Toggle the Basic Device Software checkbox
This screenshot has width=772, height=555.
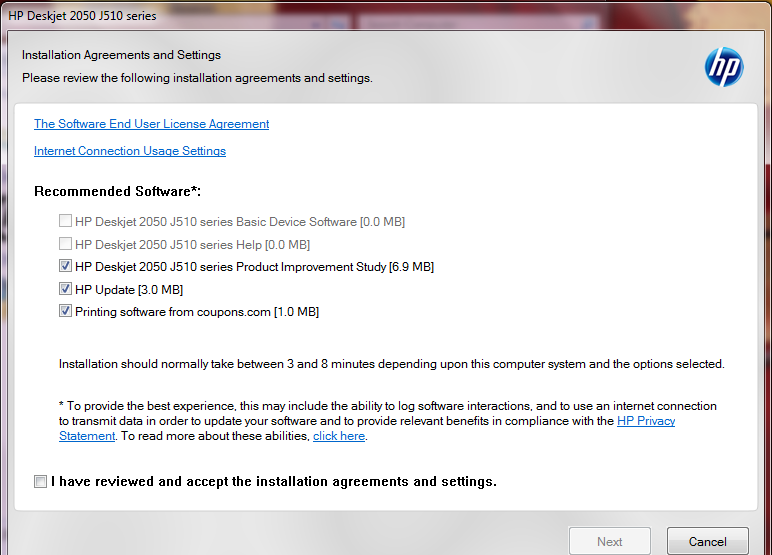tap(65, 221)
